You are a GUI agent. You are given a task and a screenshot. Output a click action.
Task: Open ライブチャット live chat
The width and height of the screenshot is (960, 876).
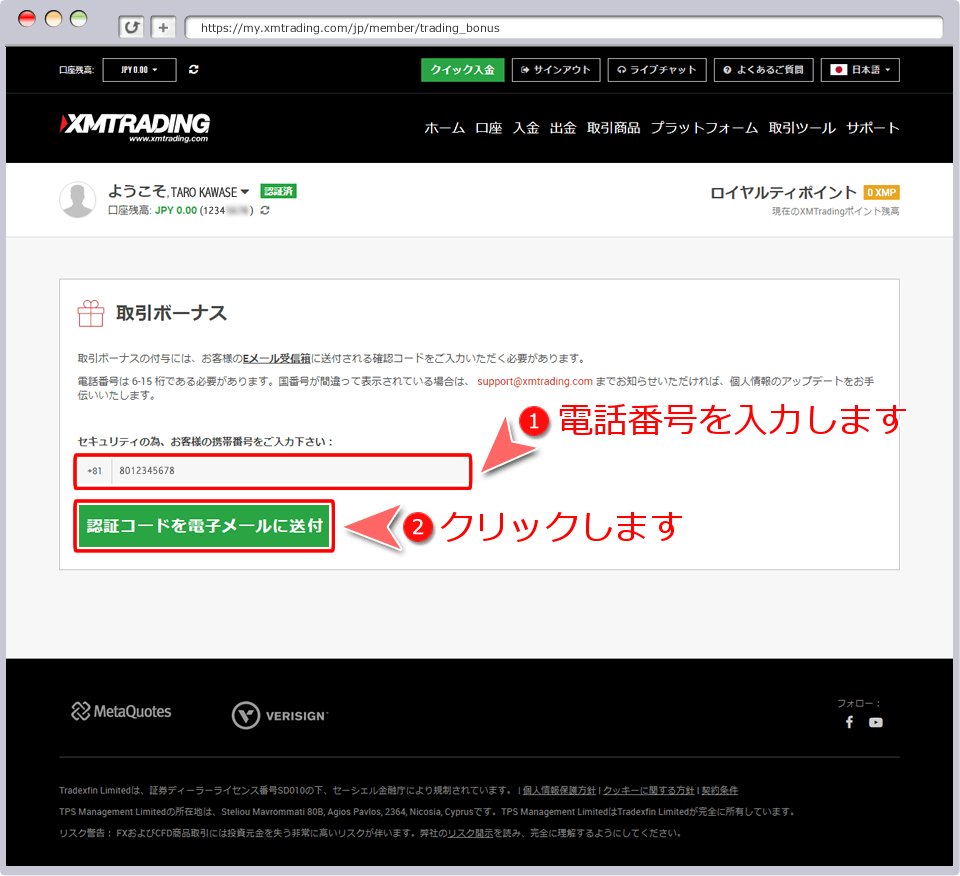click(x=657, y=70)
